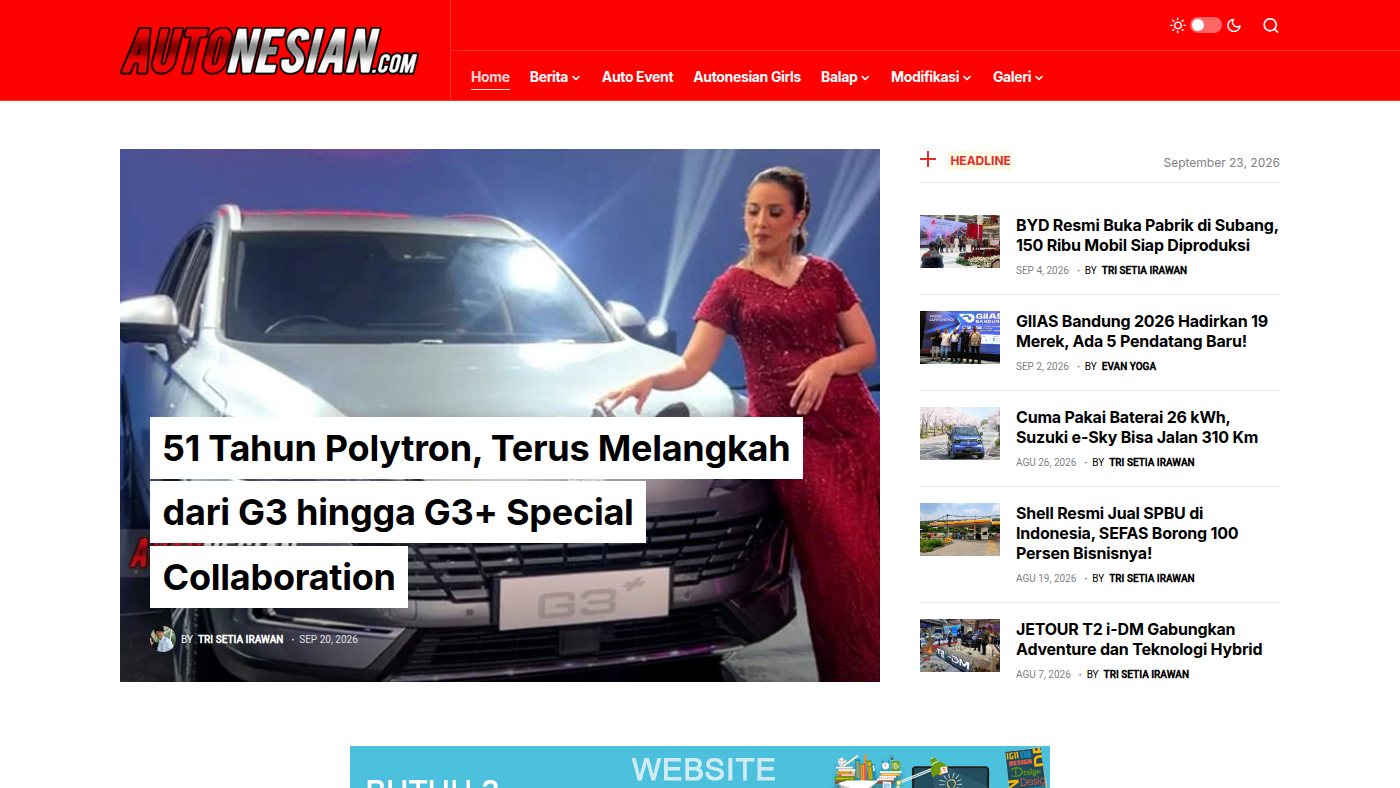Click the GIIAS Bandung article thumbnail
Viewport: 1400px width, 788px height.
[960, 337]
